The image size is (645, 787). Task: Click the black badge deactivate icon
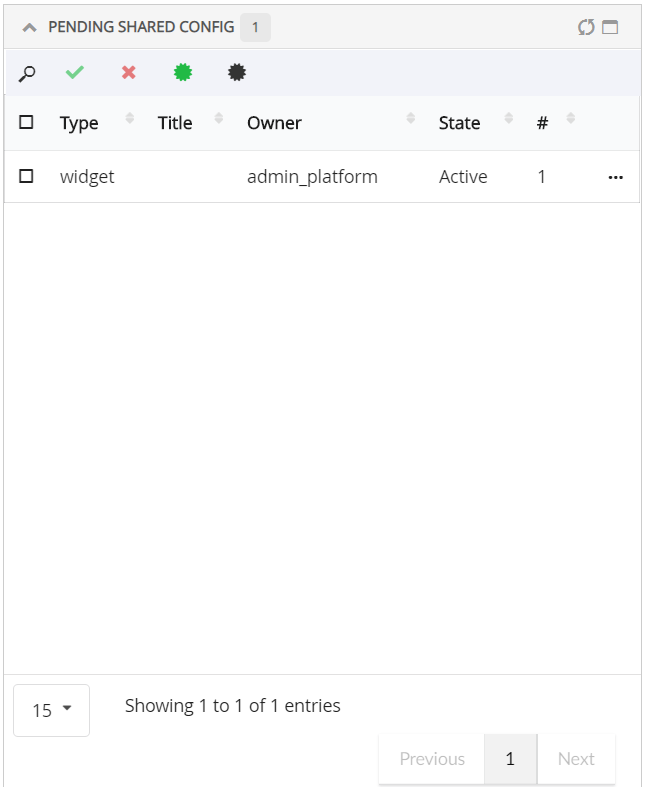tap(237, 73)
